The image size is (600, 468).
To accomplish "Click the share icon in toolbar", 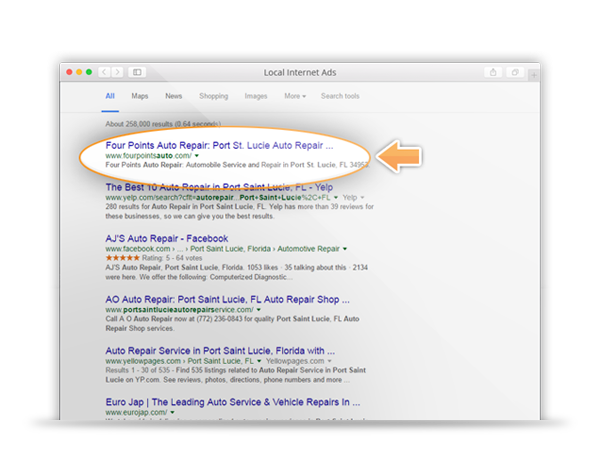I will point(493,72).
